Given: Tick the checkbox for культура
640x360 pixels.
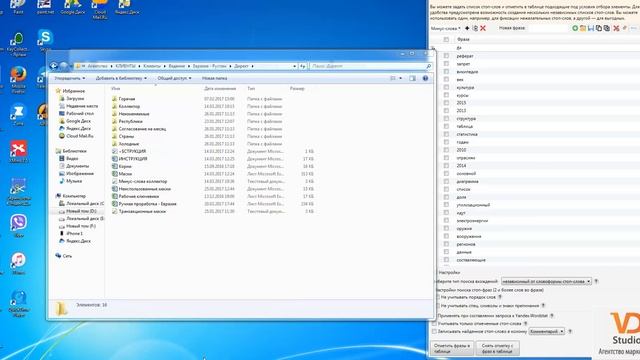Looking at the screenshot, I should pyautogui.click(x=446, y=87).
